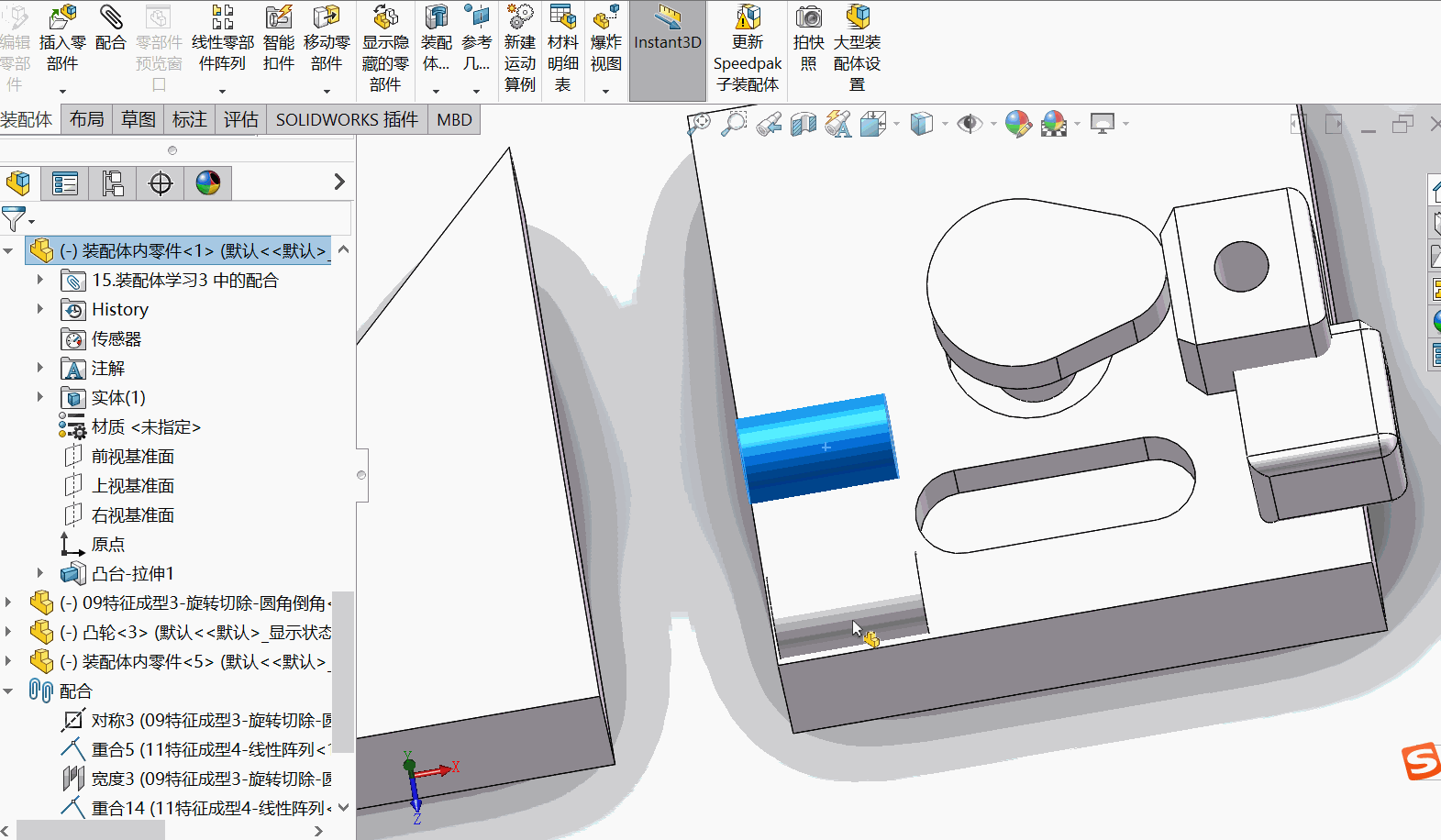Open the 布局 ribbon tab

coord(86,120)
